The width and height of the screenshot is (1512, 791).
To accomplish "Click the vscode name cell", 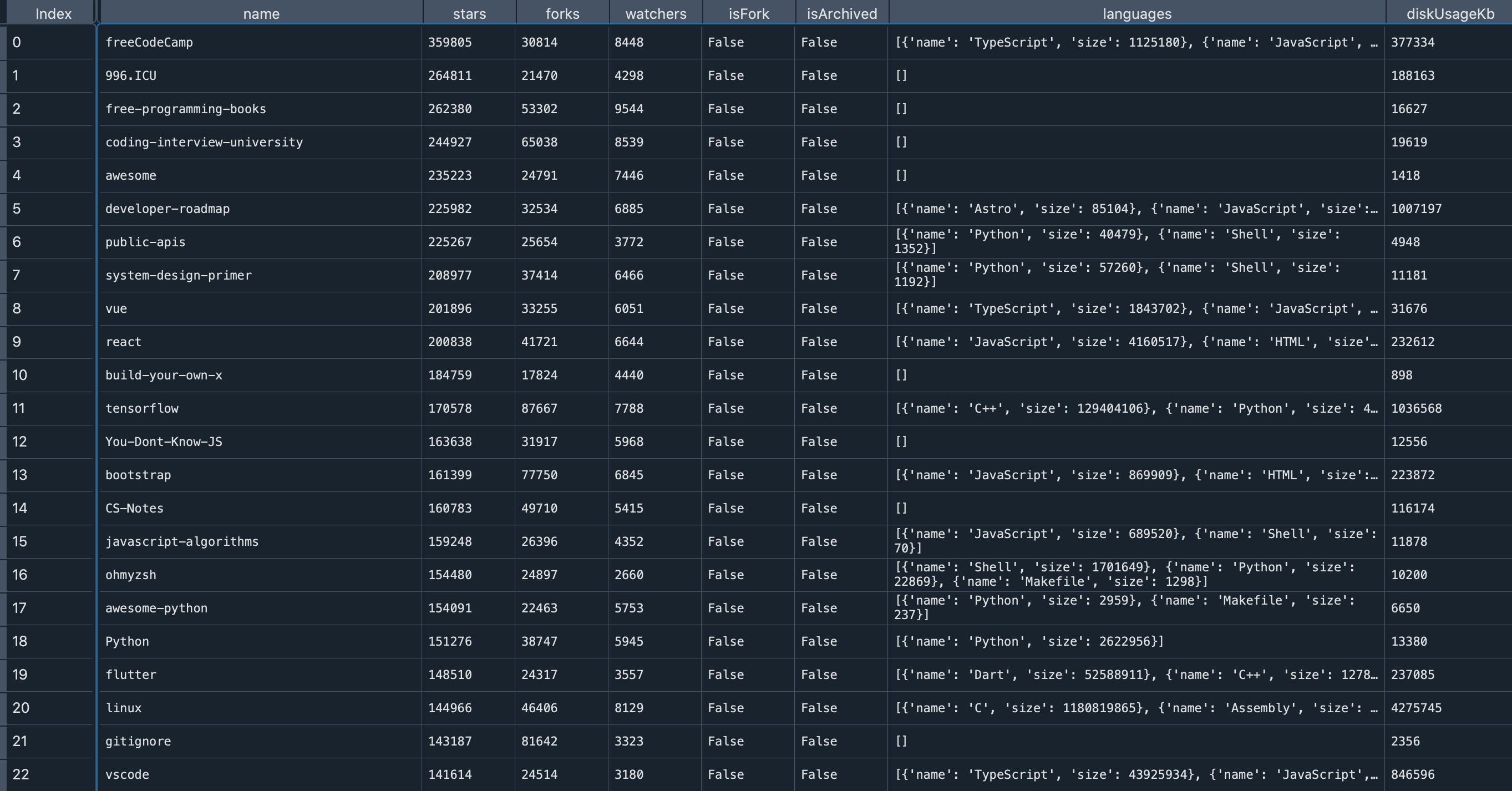I will [128, 774].
